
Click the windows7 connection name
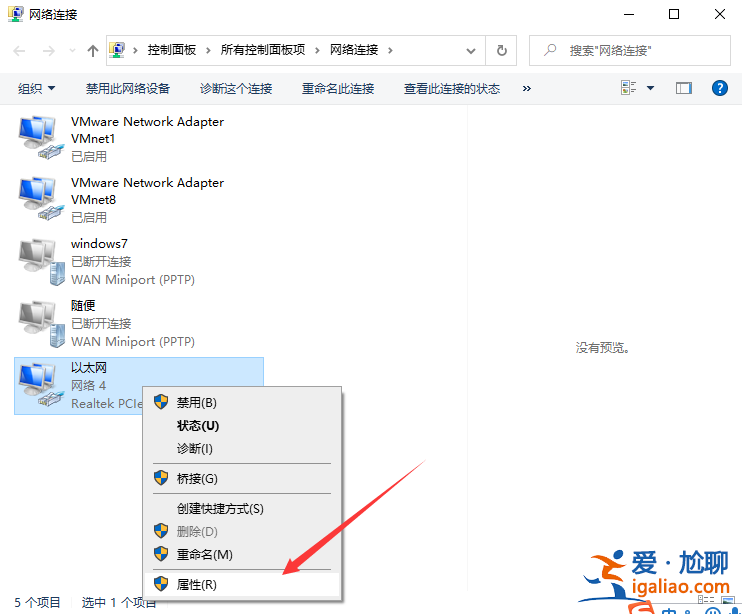click(99, 244)
